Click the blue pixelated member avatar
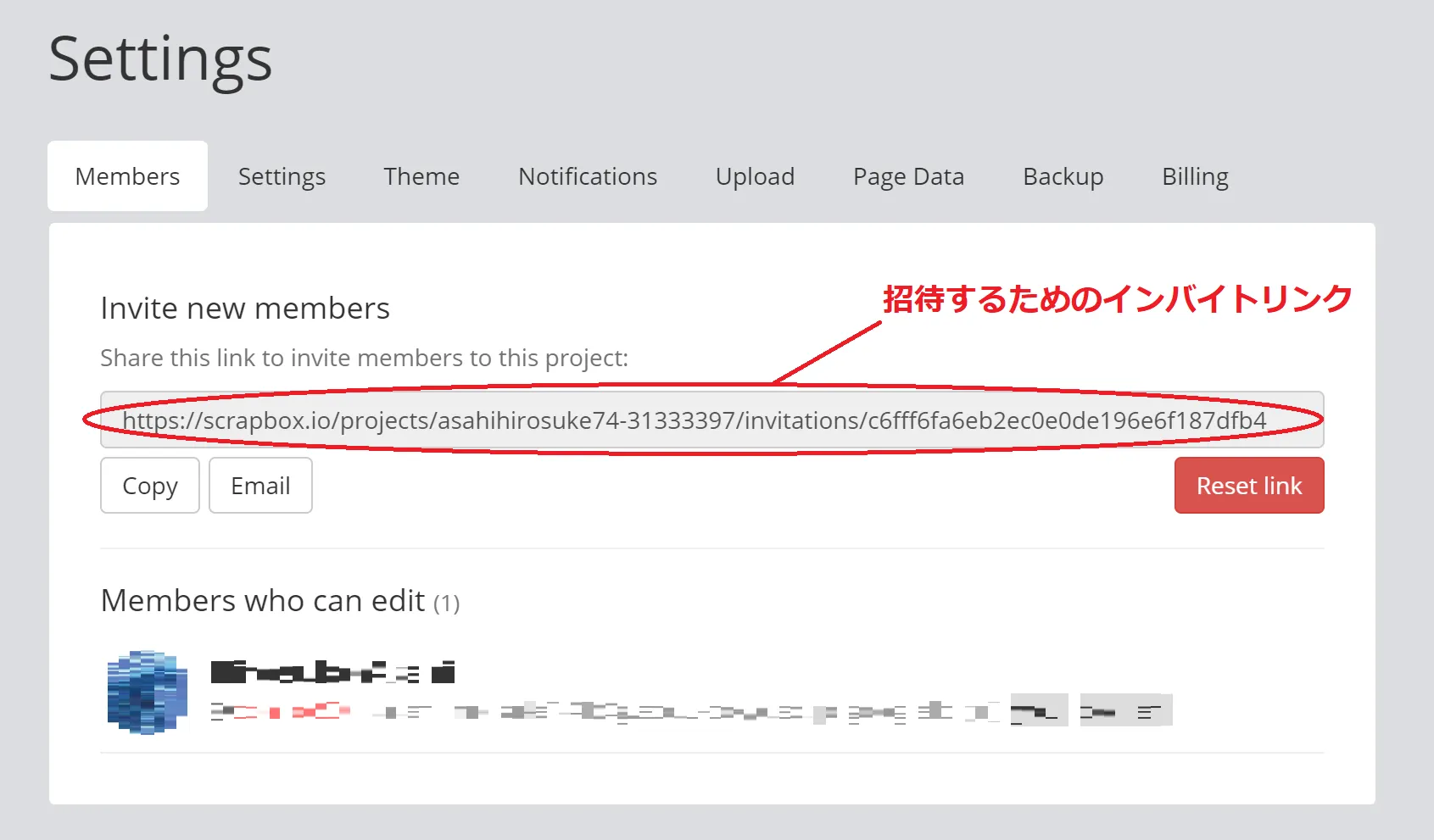 click(x=147, y=693)
